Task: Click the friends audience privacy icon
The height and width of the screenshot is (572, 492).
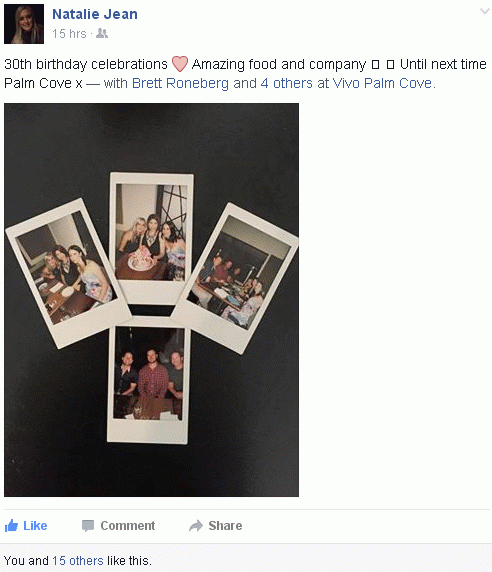Action: pos(102,34)
